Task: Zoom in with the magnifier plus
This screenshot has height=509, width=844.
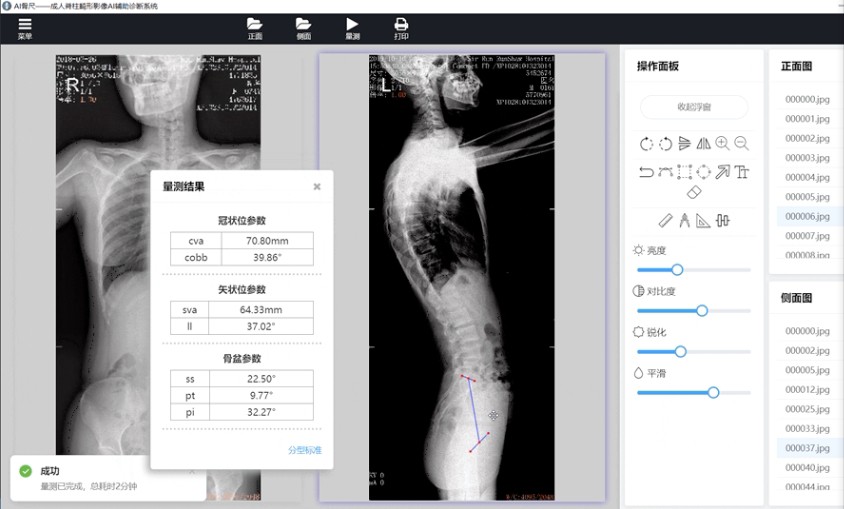Action: (x=722, y=143)
